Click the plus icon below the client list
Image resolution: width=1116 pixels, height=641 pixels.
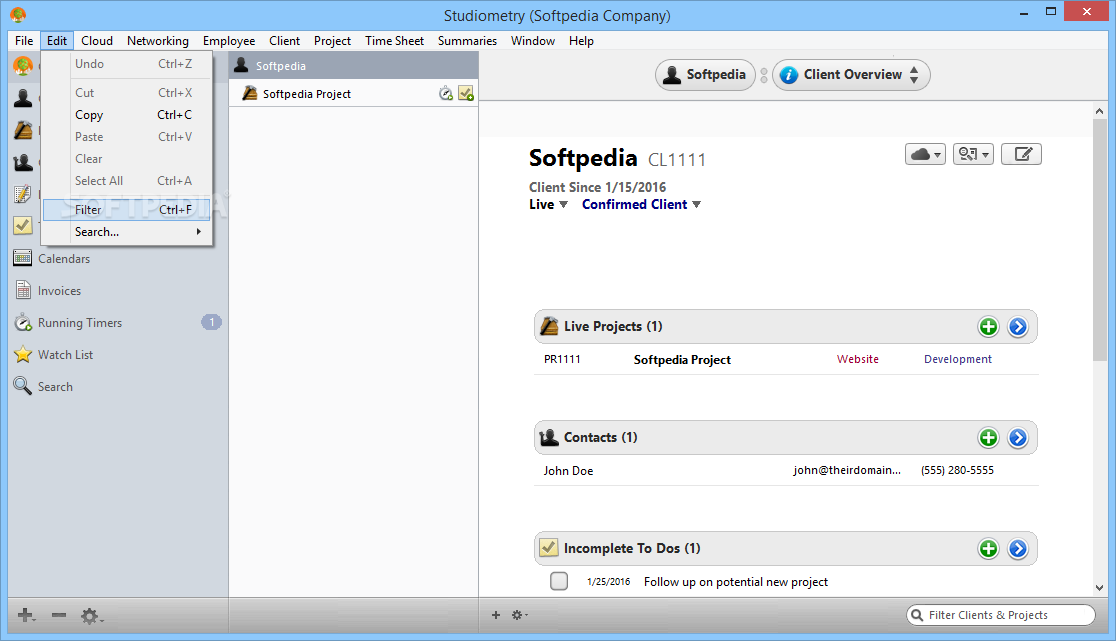point(495,615)
